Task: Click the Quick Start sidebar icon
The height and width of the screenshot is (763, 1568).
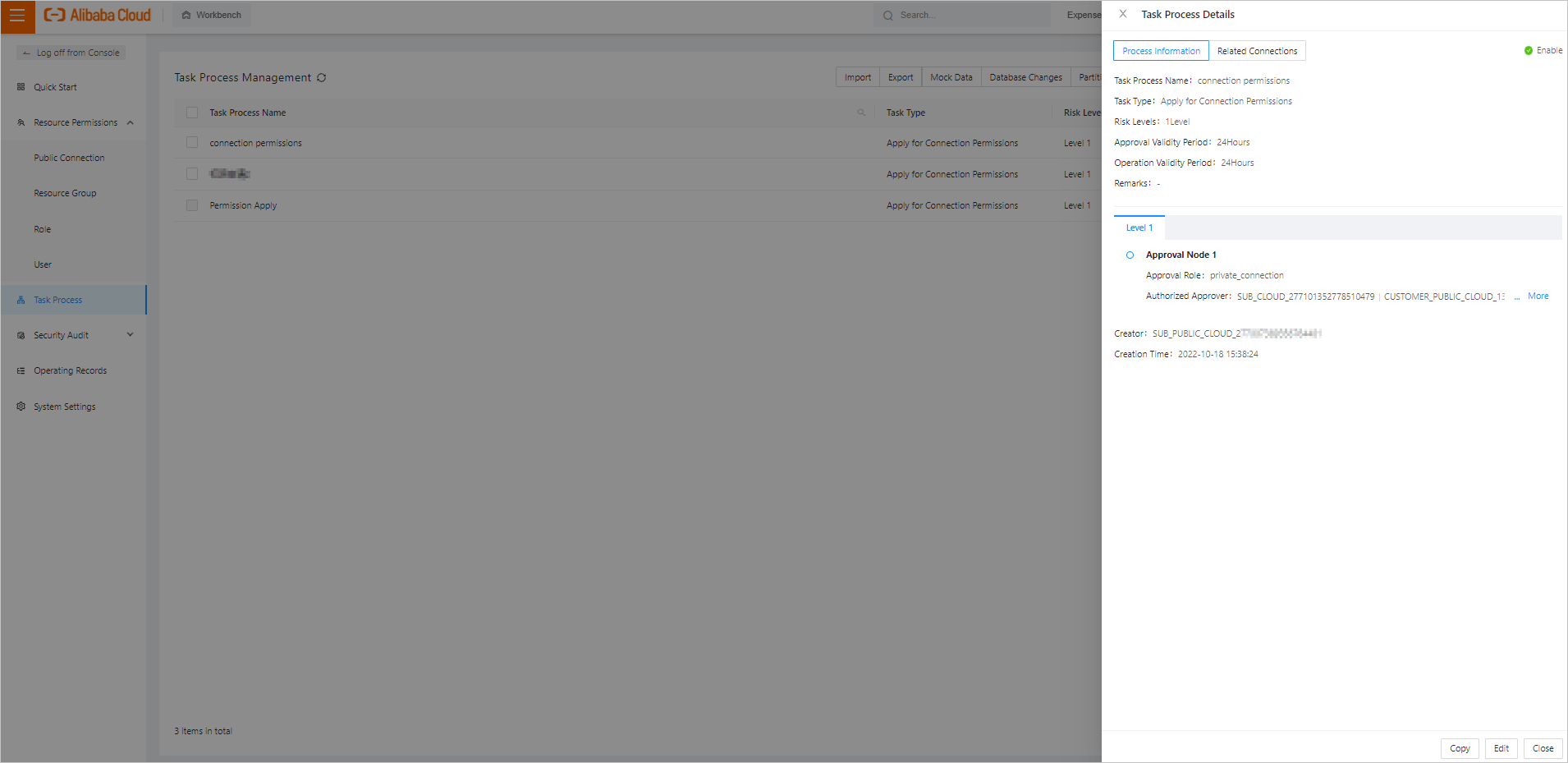Action: (x=21, y=87)
